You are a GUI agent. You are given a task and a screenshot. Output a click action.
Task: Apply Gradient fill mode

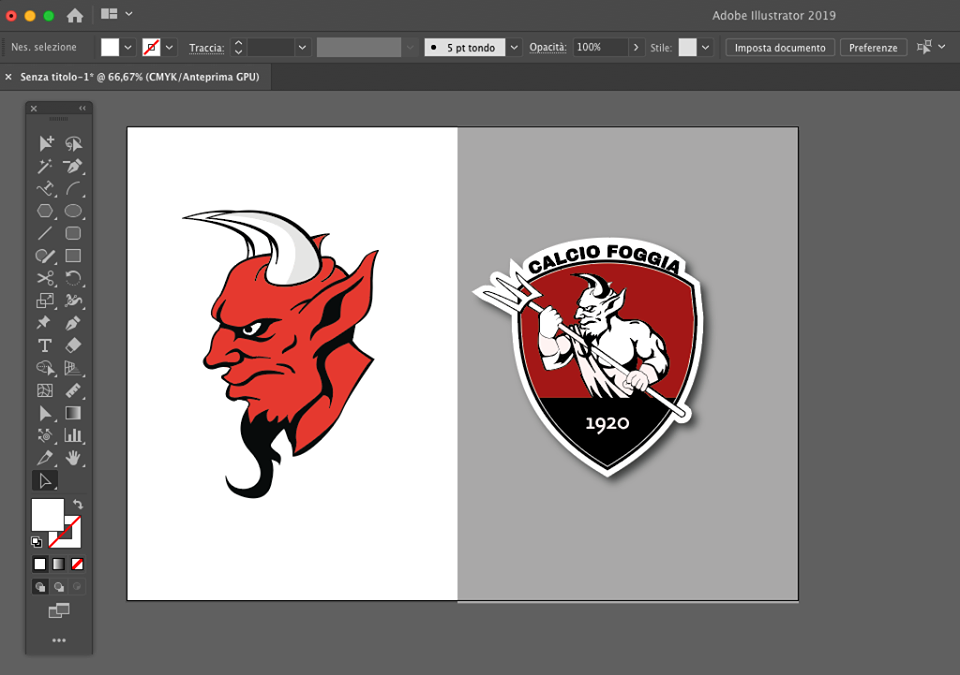click(59, 564)
